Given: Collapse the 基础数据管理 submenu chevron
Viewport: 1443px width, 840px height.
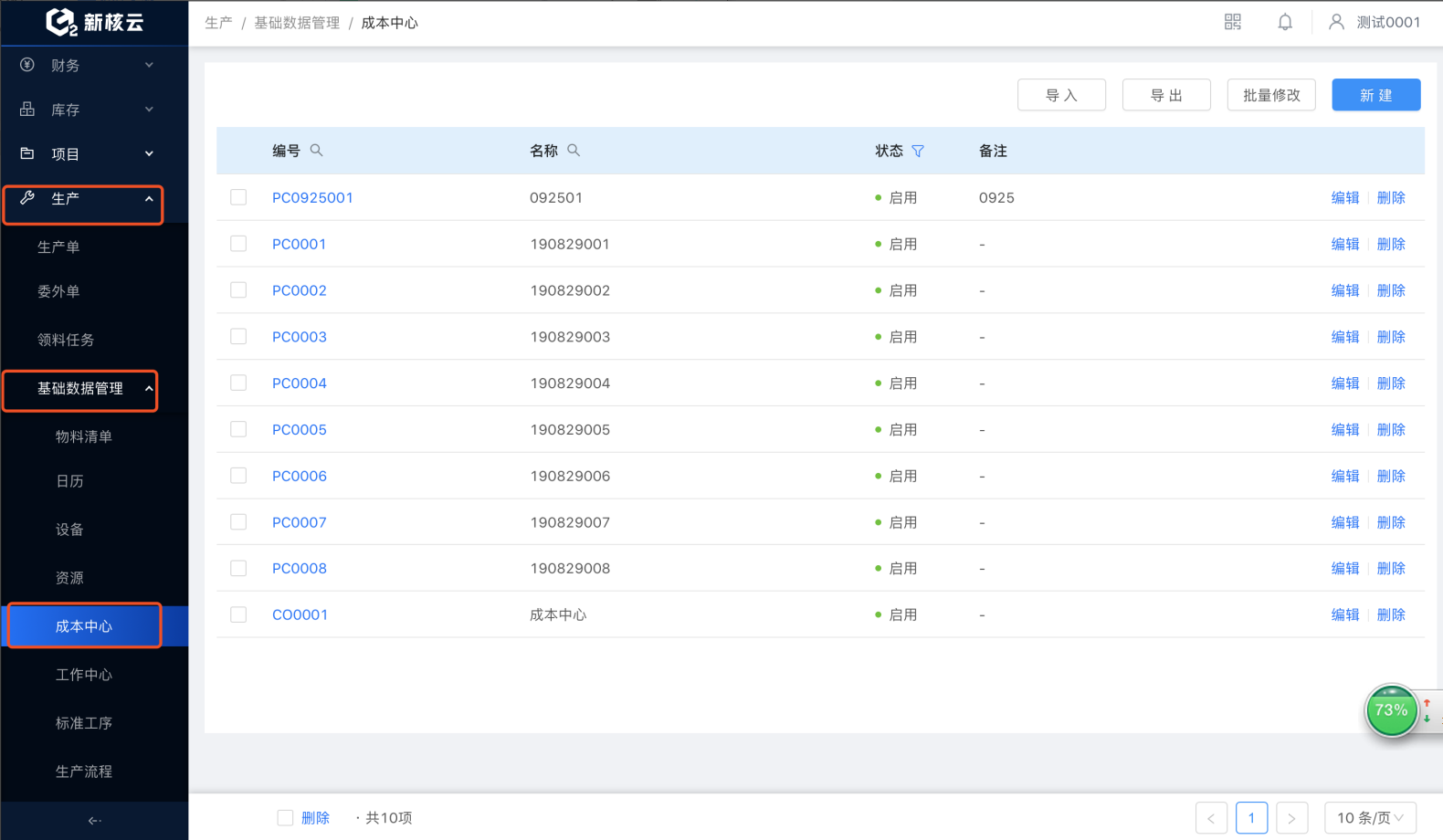Looking at the screenshot, I should click(x=149, y=388).
